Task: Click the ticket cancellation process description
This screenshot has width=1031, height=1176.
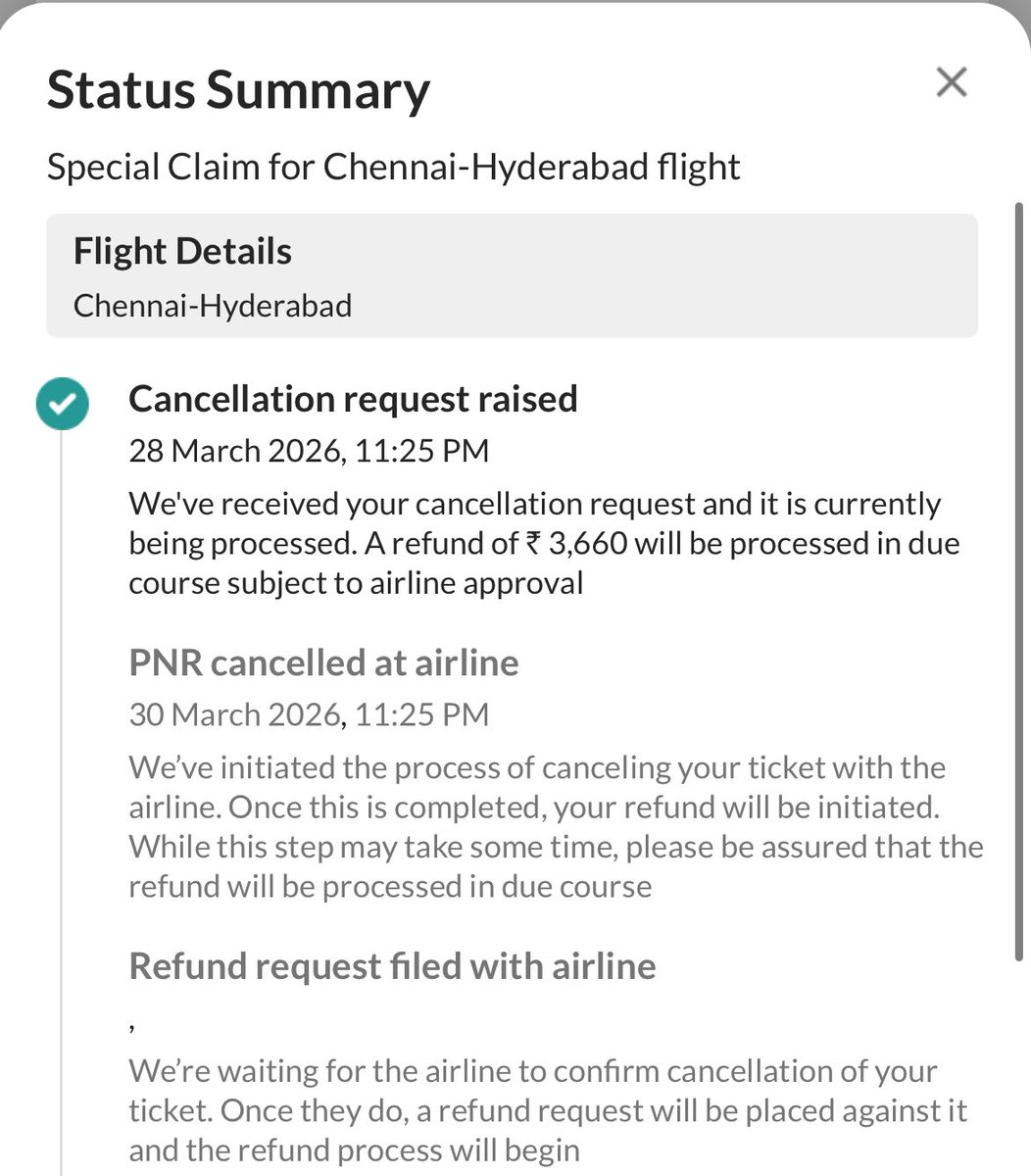Action: click(x=556, y=827)
